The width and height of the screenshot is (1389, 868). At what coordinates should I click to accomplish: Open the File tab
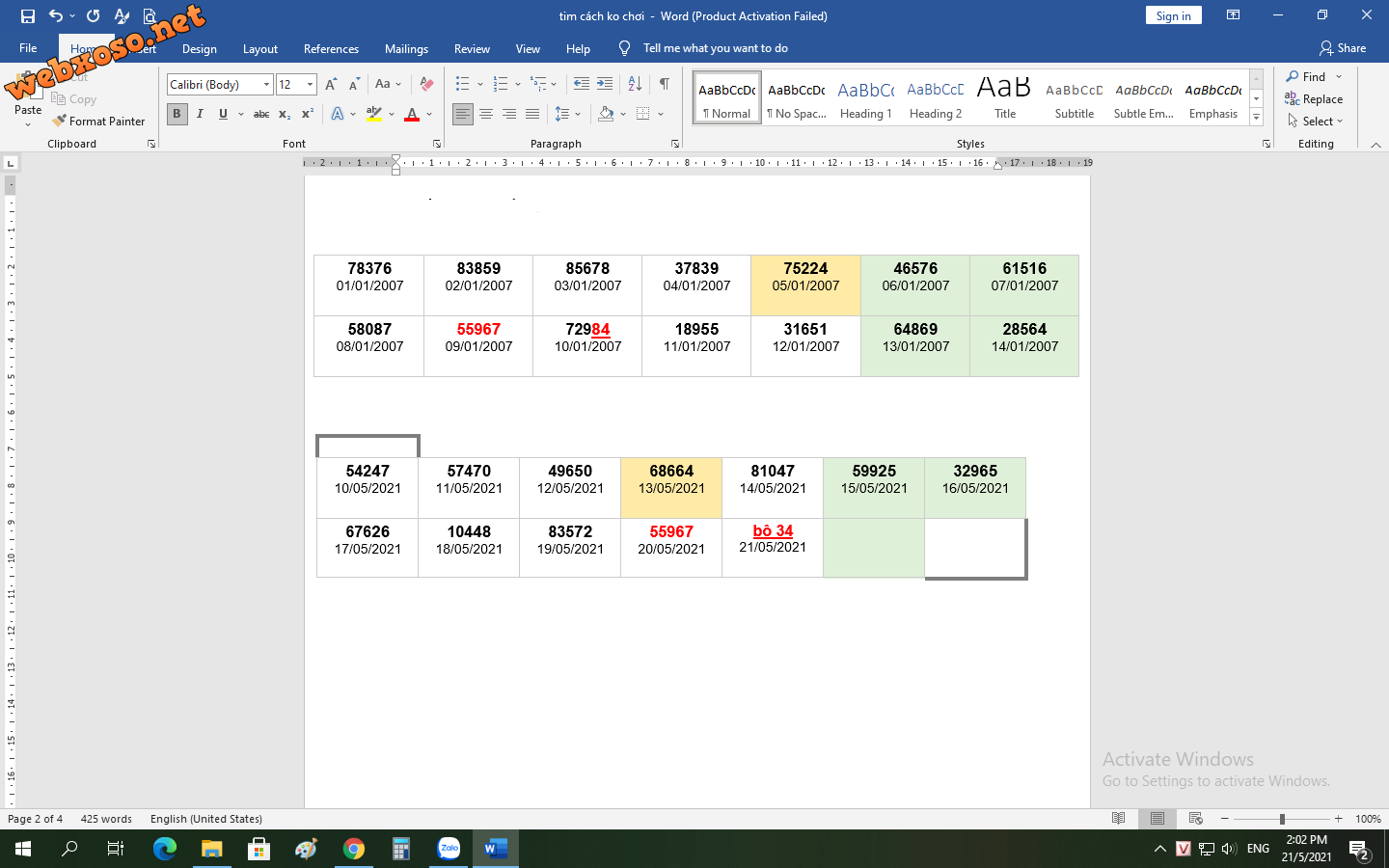pos(28,48)
